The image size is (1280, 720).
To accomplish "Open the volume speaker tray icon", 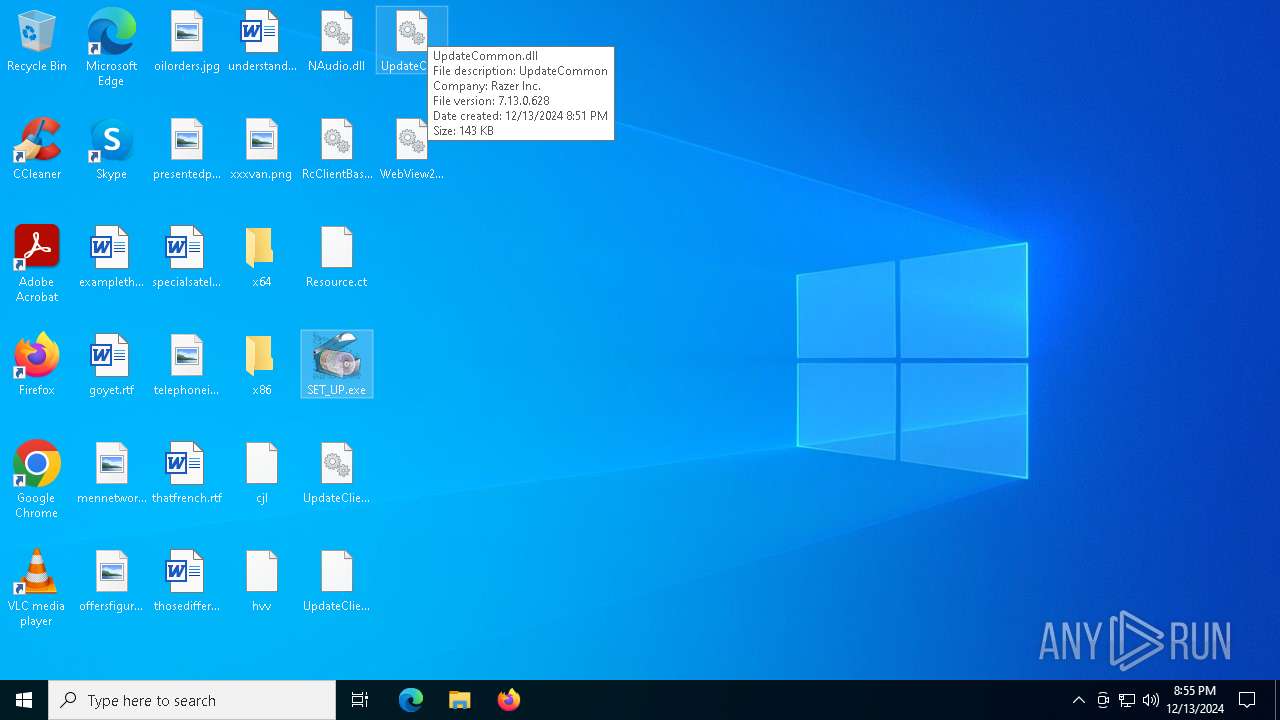I will (1151, 700).
